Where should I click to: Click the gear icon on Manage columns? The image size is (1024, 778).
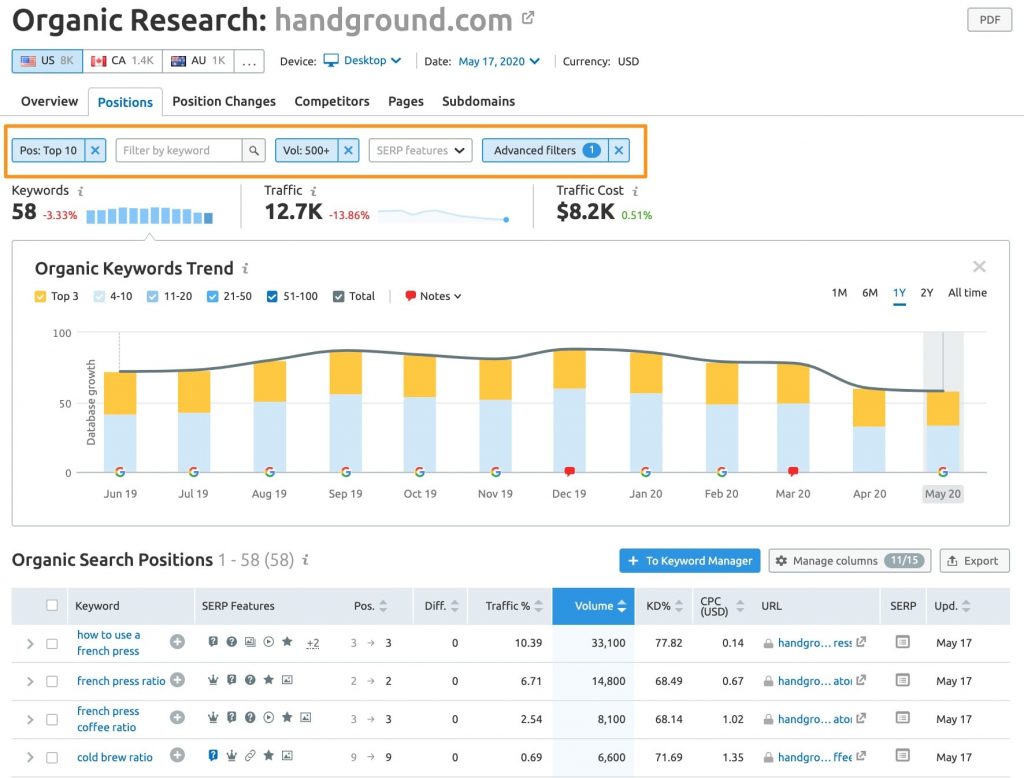[x=782, y=560]
